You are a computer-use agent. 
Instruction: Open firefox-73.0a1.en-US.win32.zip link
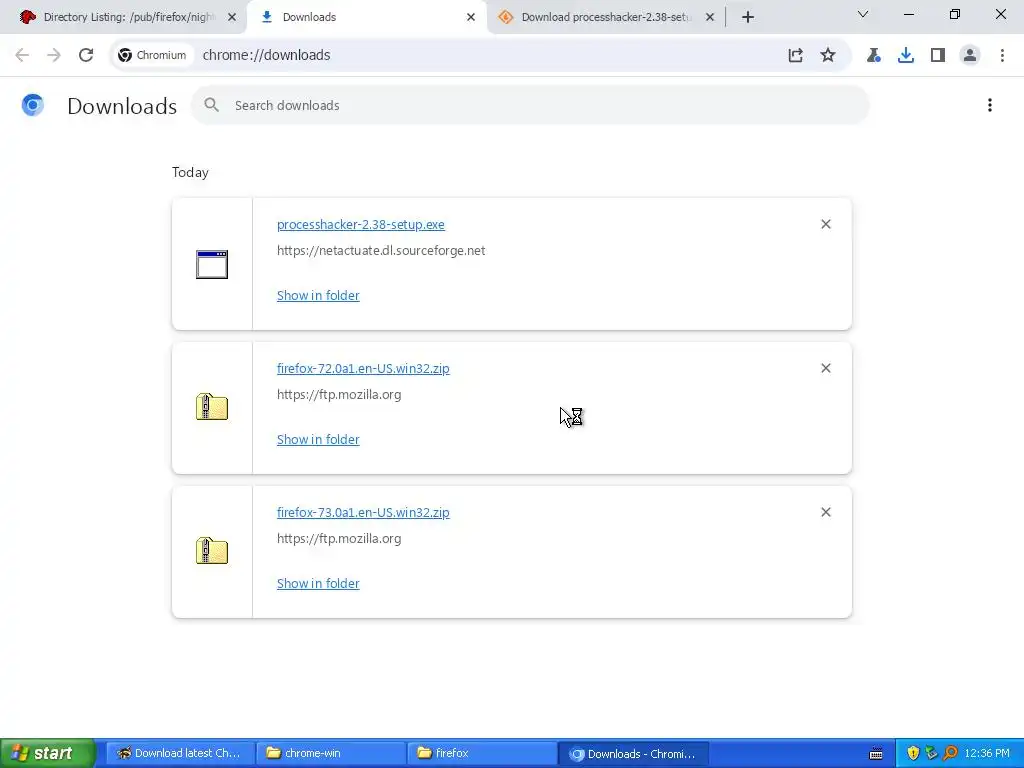click(x=363, y=513)
